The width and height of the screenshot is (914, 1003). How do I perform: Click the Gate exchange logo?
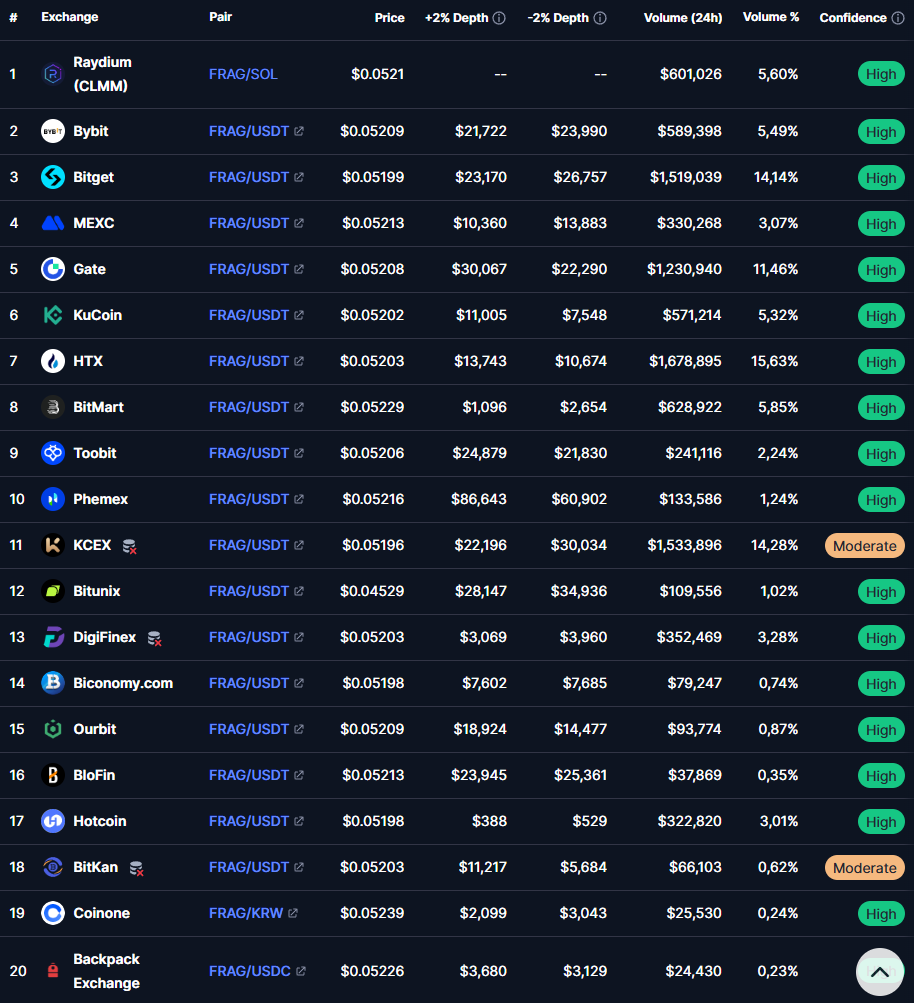click(x=52, y=269)
